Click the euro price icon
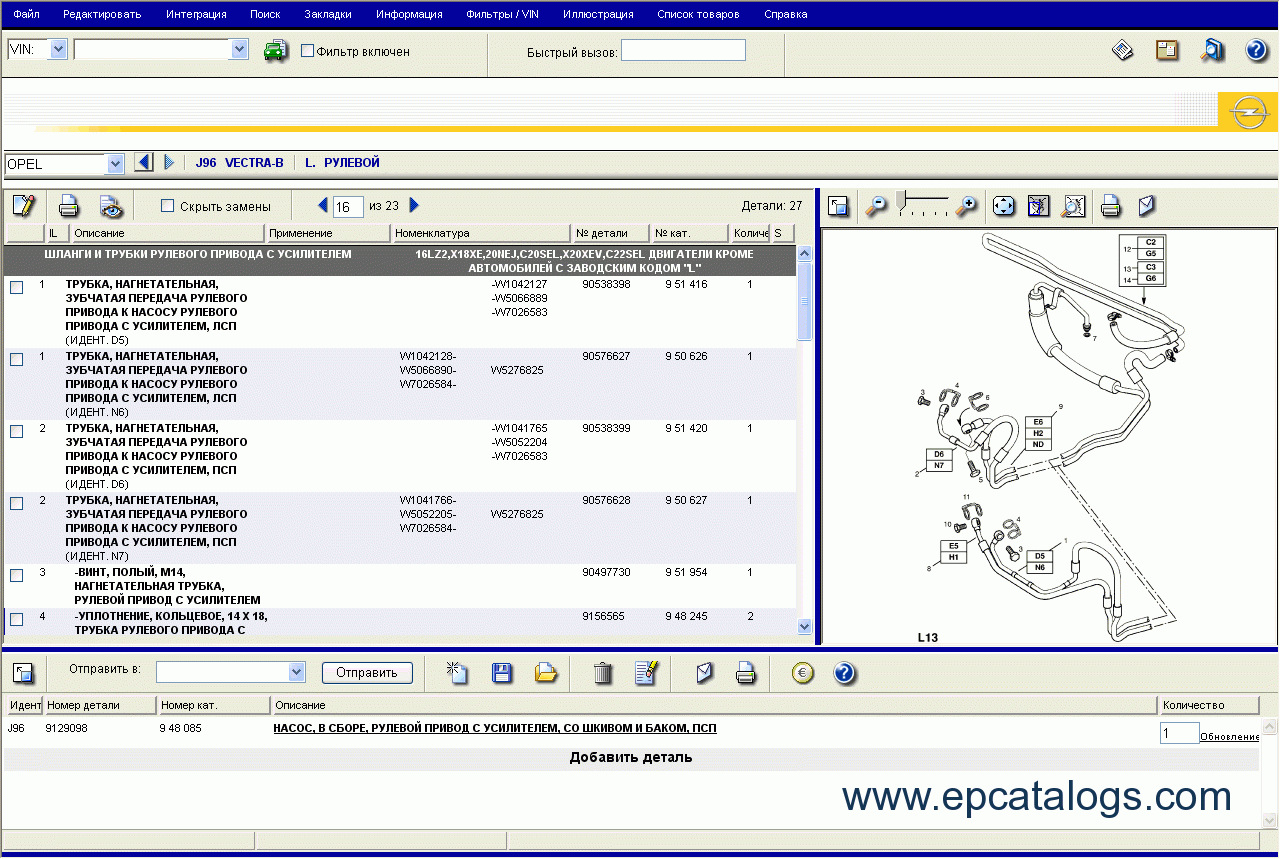The width and height of the screenshot is (1280, 859). 801,673
